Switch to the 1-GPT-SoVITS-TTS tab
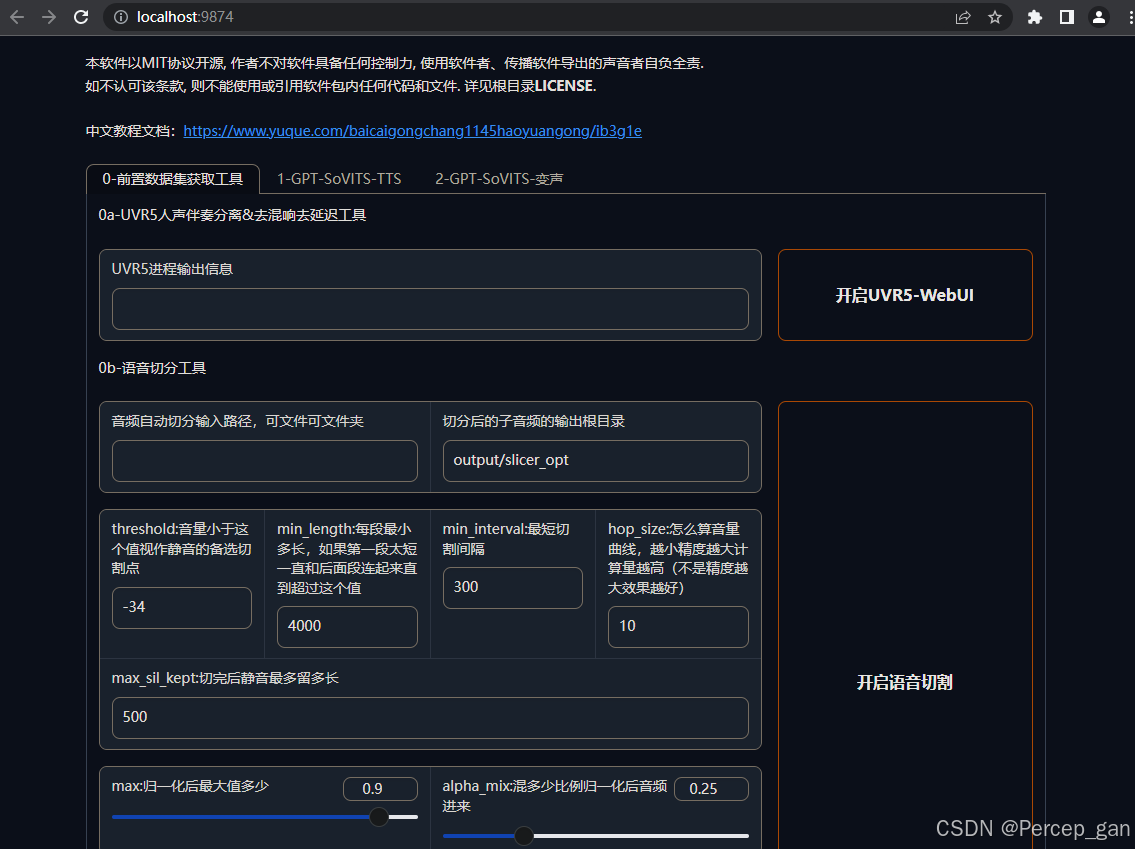 tap(339, 179)
